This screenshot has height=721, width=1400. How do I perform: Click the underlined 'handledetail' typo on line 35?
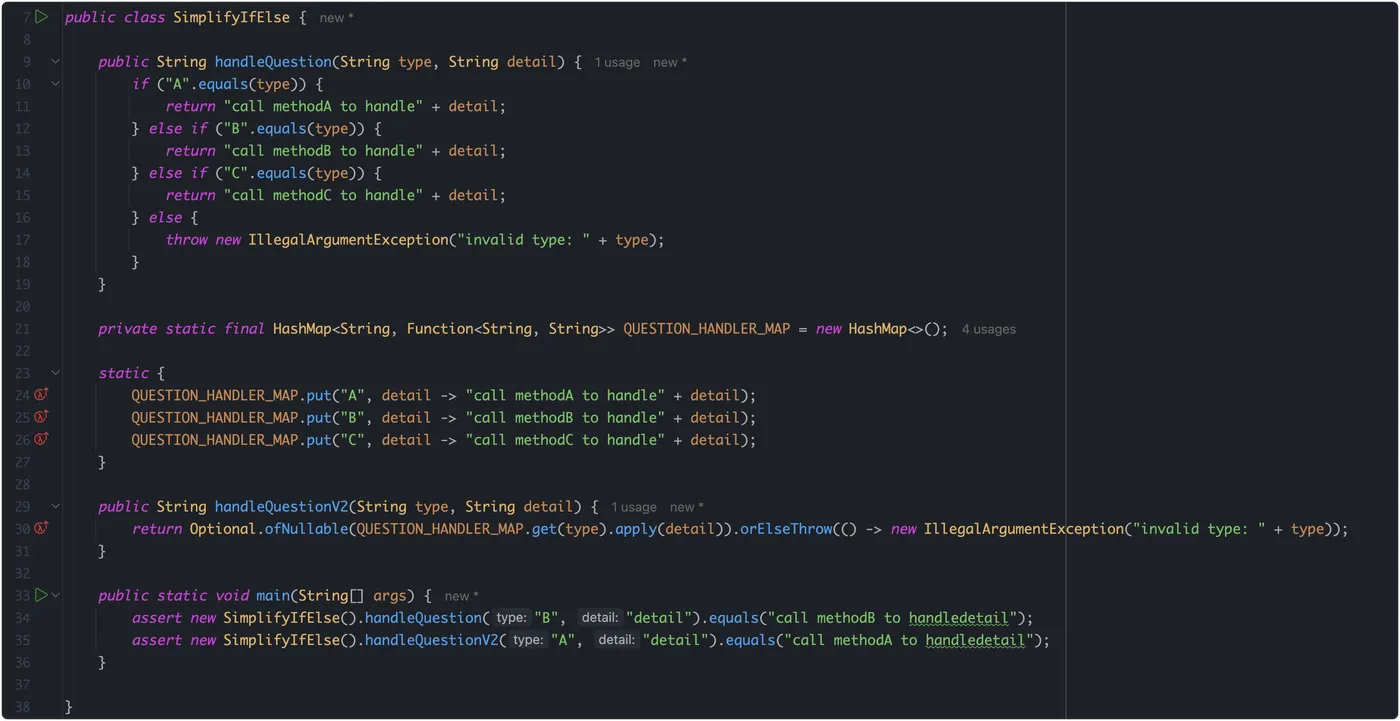[976, 640]
